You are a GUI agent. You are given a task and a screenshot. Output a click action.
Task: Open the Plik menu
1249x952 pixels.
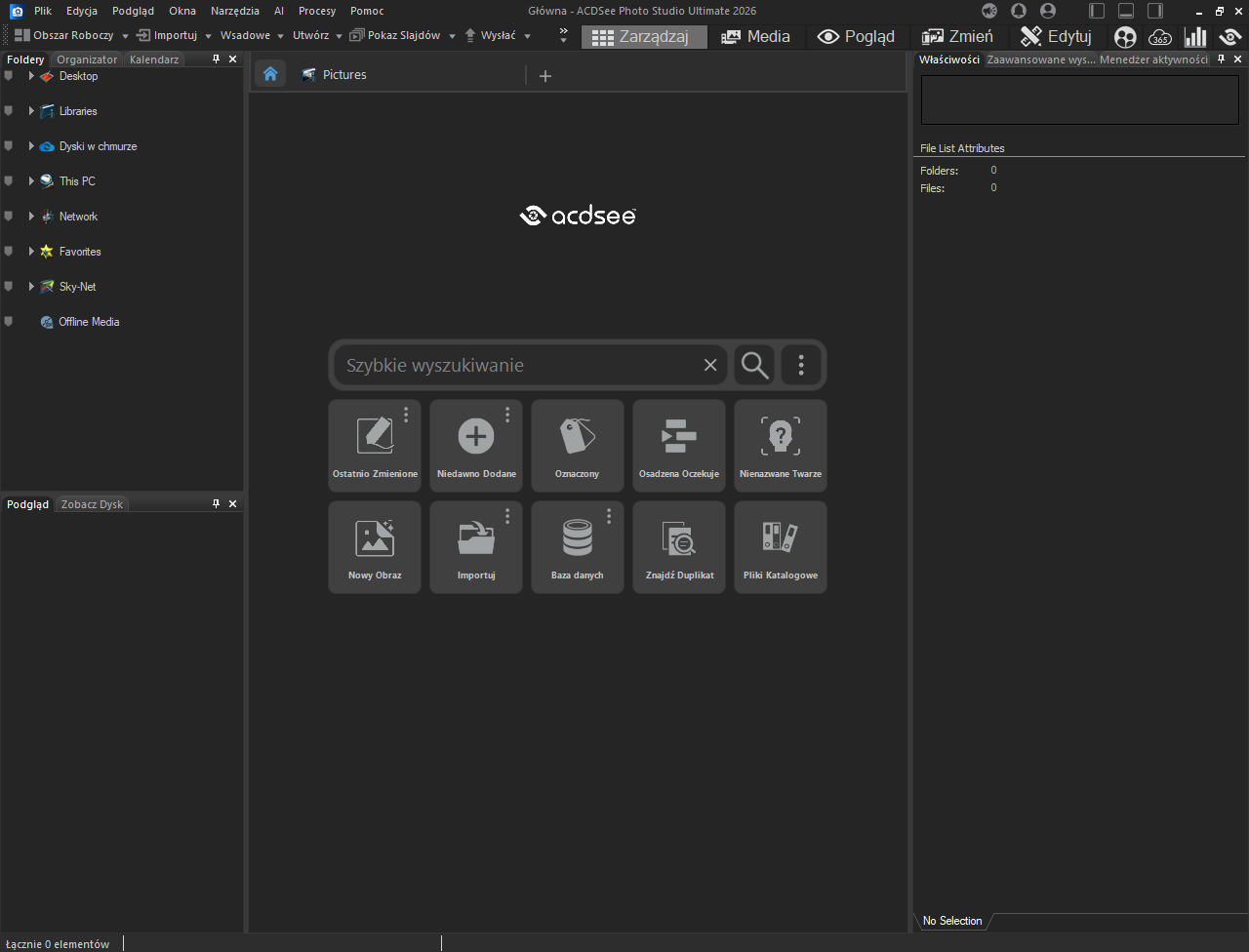tap(43, 11)
